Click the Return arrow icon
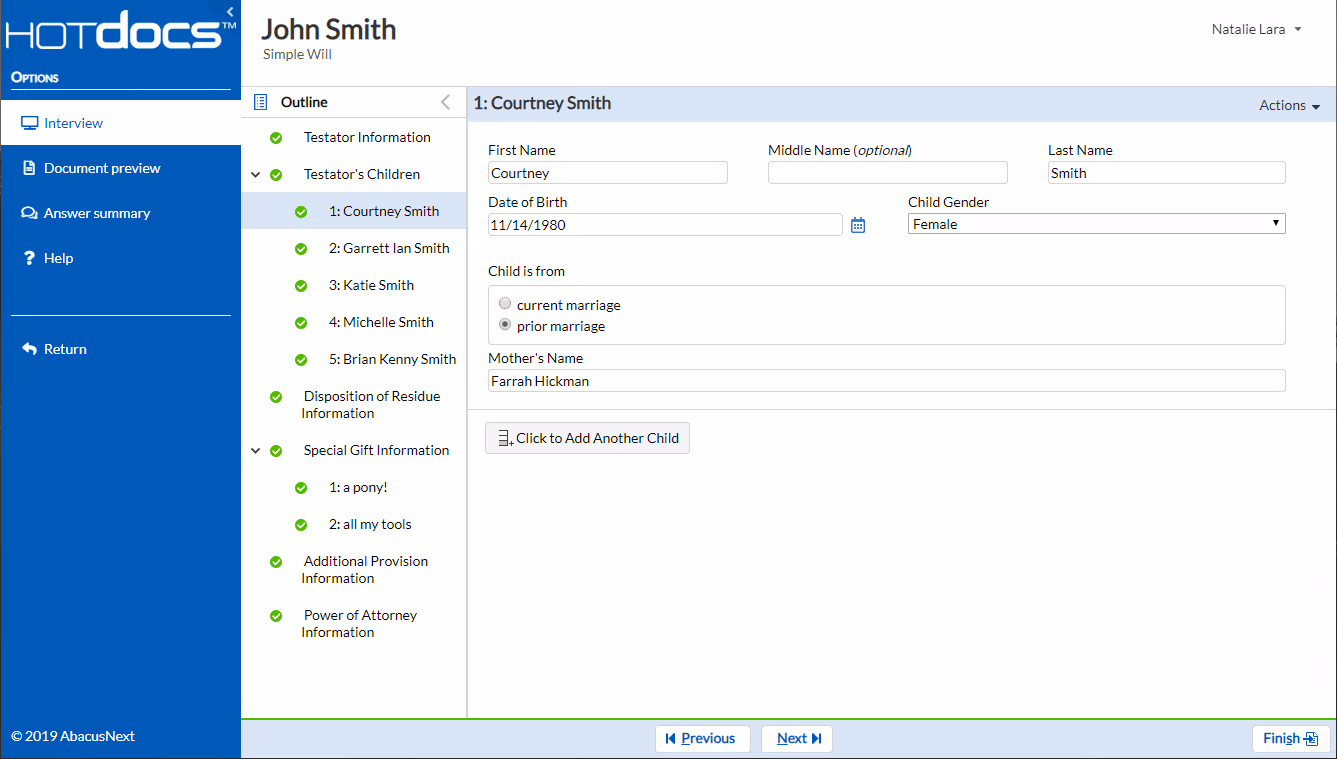 click(27, 349)
